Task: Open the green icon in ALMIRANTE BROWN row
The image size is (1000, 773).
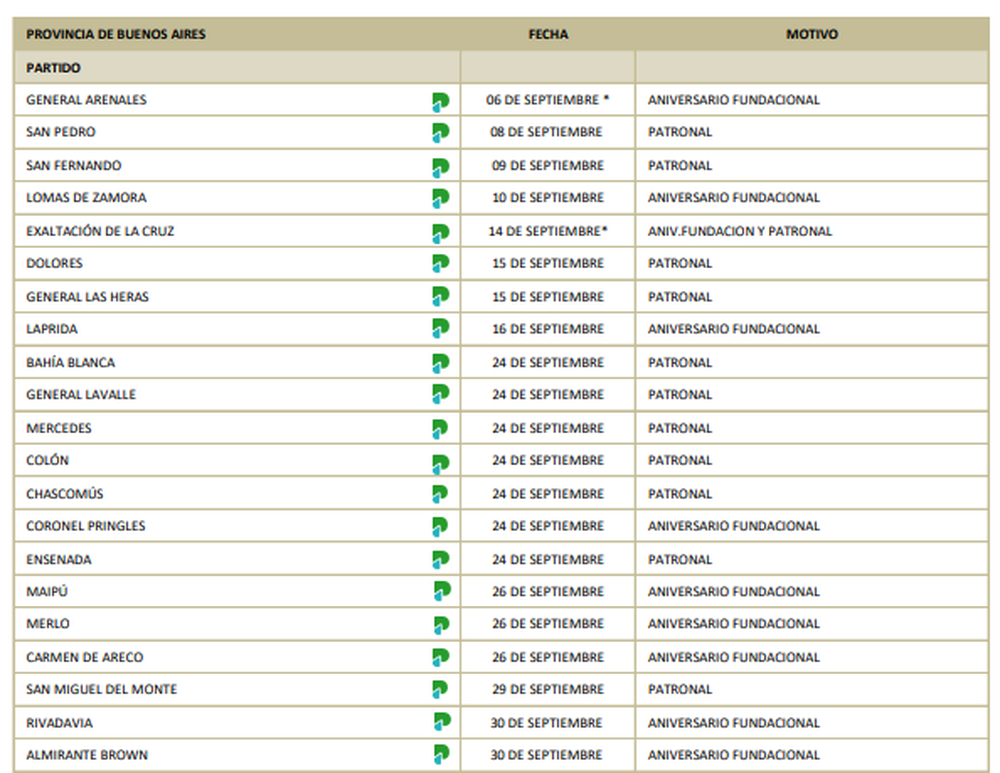Action: pyautogui.click(x=441, y=755)
